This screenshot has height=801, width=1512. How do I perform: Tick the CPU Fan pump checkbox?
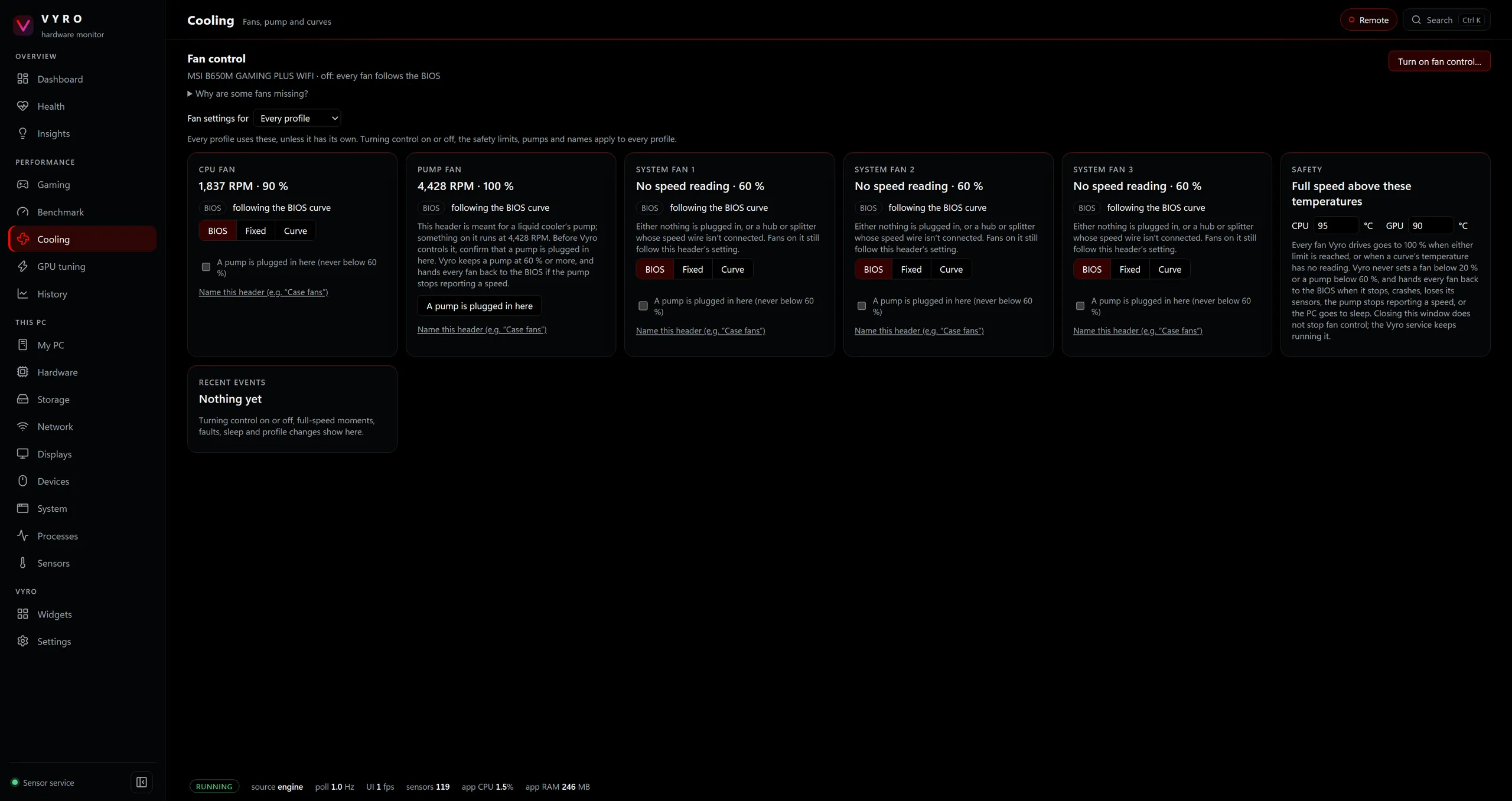pos(206,267)
